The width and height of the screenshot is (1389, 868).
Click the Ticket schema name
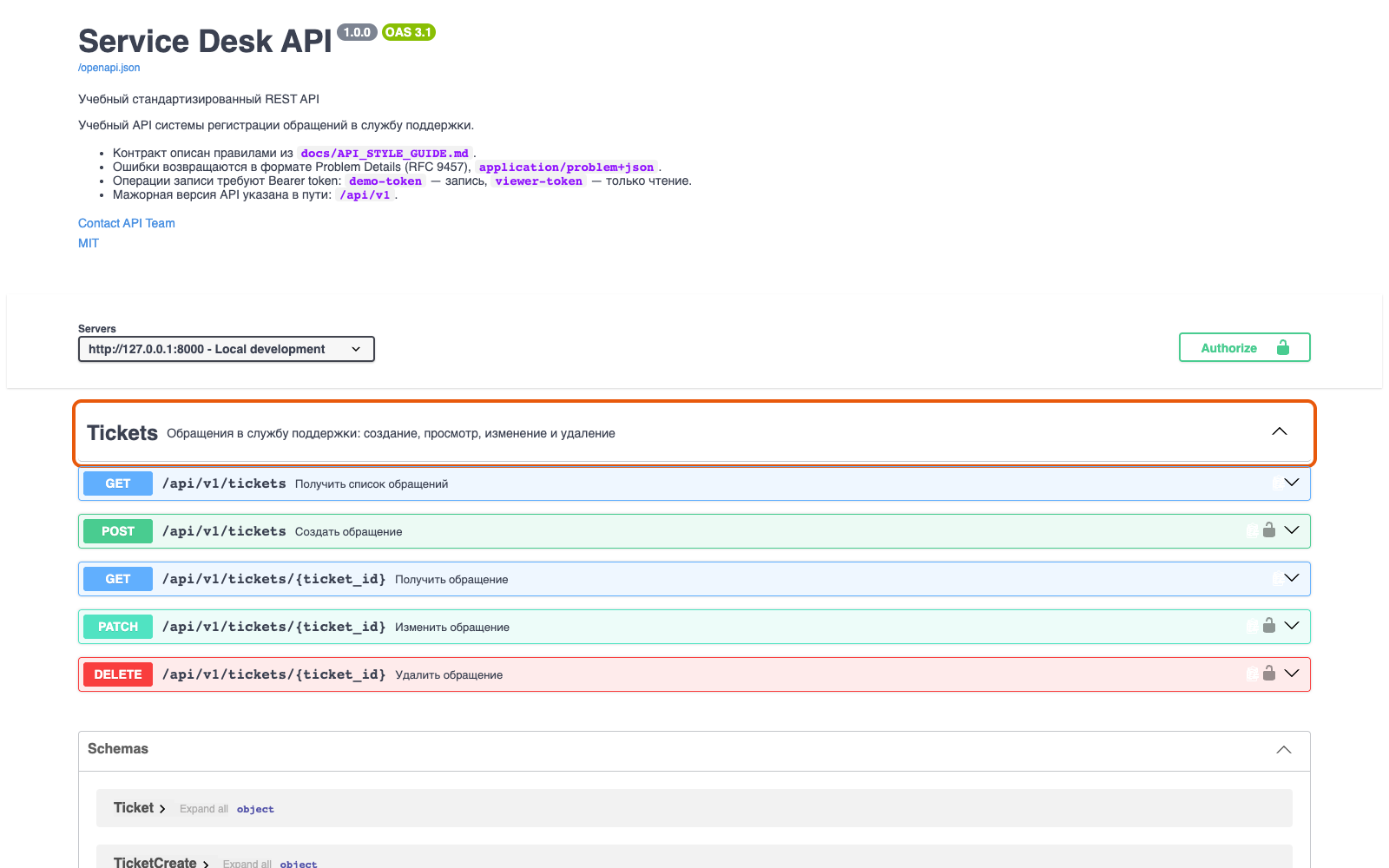(134, 808)
